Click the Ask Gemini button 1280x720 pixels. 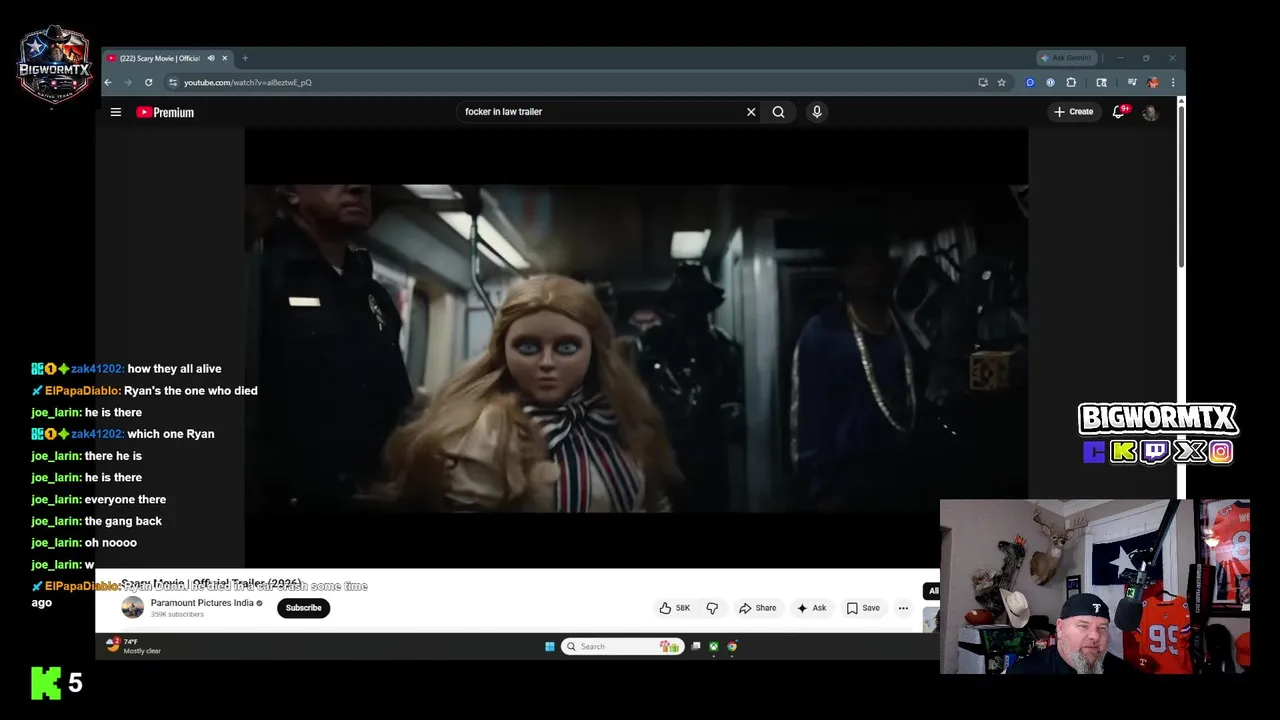(x=1067, y=58)
